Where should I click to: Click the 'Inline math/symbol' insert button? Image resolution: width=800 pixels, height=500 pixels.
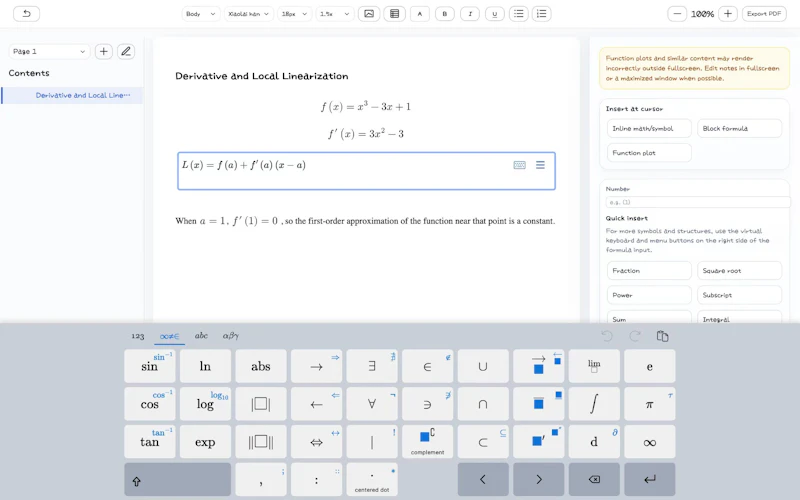click(649, 129)
